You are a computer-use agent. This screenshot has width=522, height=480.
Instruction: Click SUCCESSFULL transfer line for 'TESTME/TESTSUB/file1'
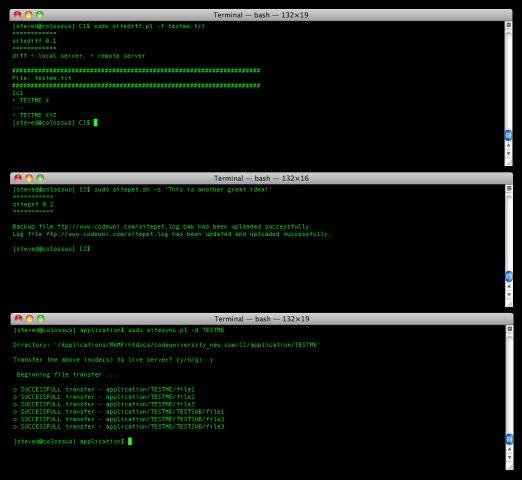pos(119,412)
